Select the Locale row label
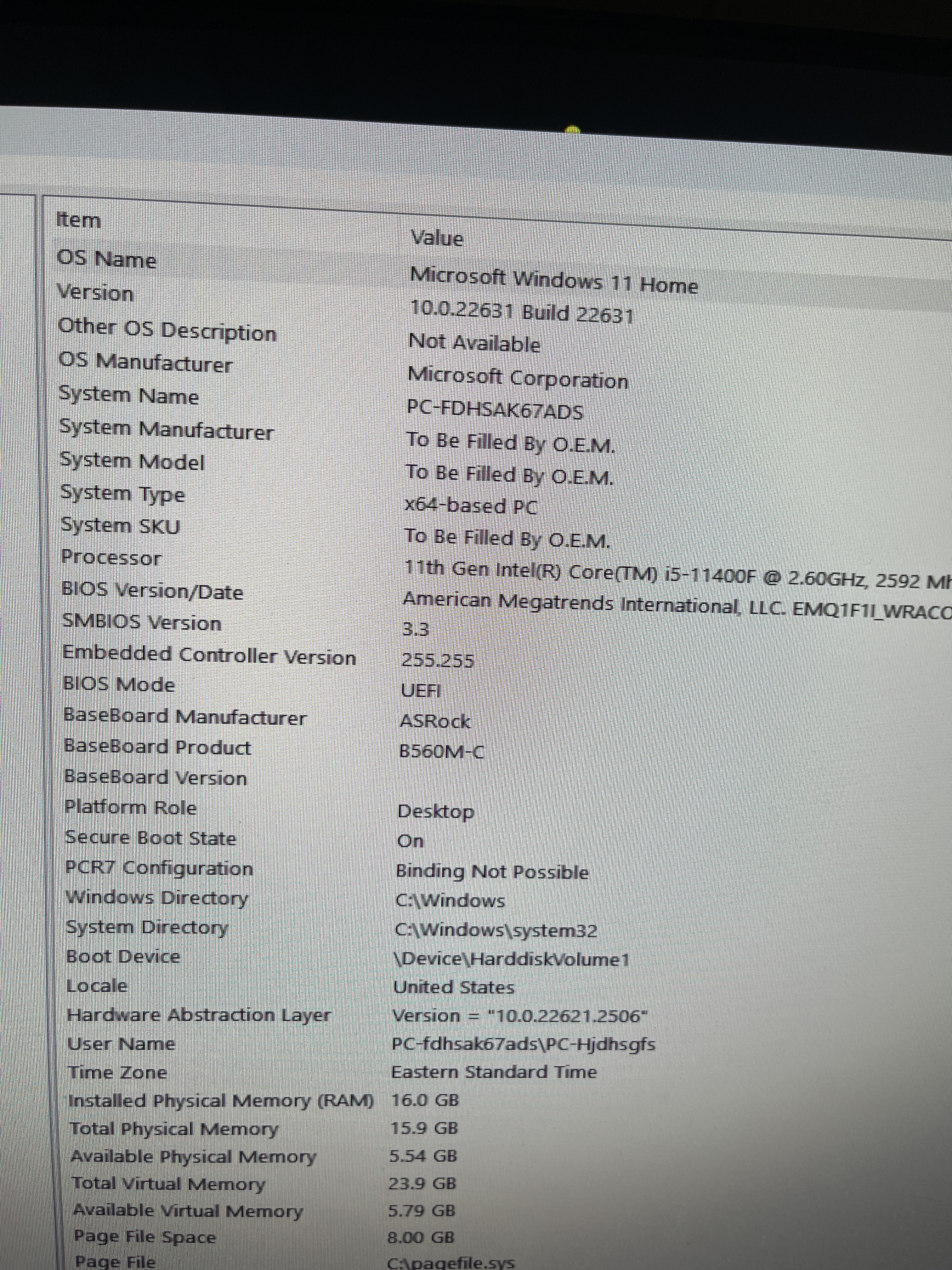Viewport: 952px width, 1270px height. (x=97, y=986)
